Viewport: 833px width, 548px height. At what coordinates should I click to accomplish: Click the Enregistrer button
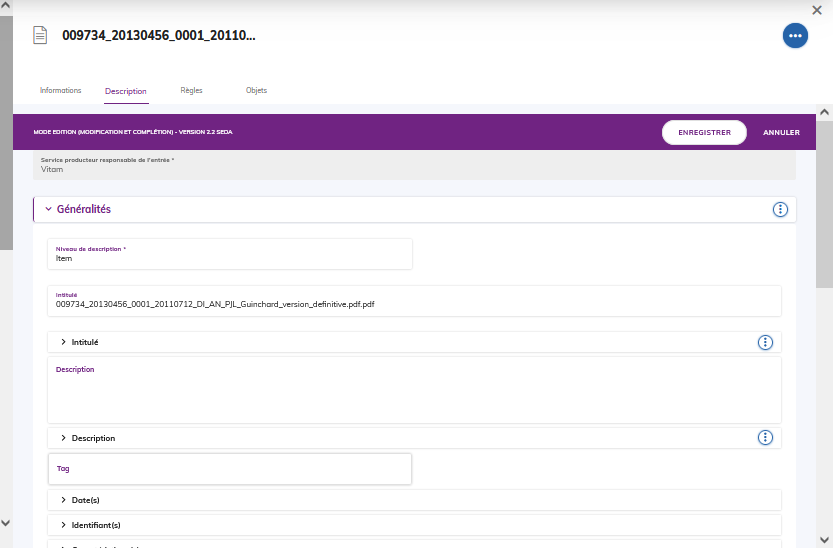704,132
